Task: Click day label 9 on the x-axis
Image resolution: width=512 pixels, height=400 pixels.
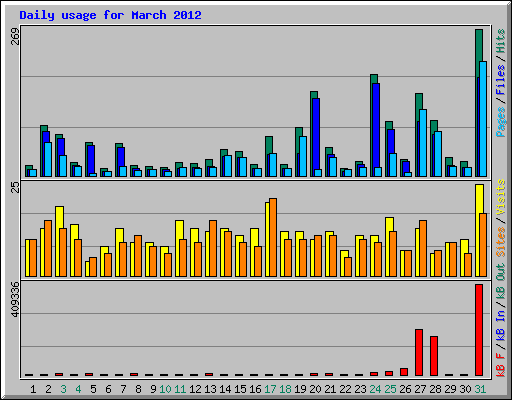Action: 153,389
